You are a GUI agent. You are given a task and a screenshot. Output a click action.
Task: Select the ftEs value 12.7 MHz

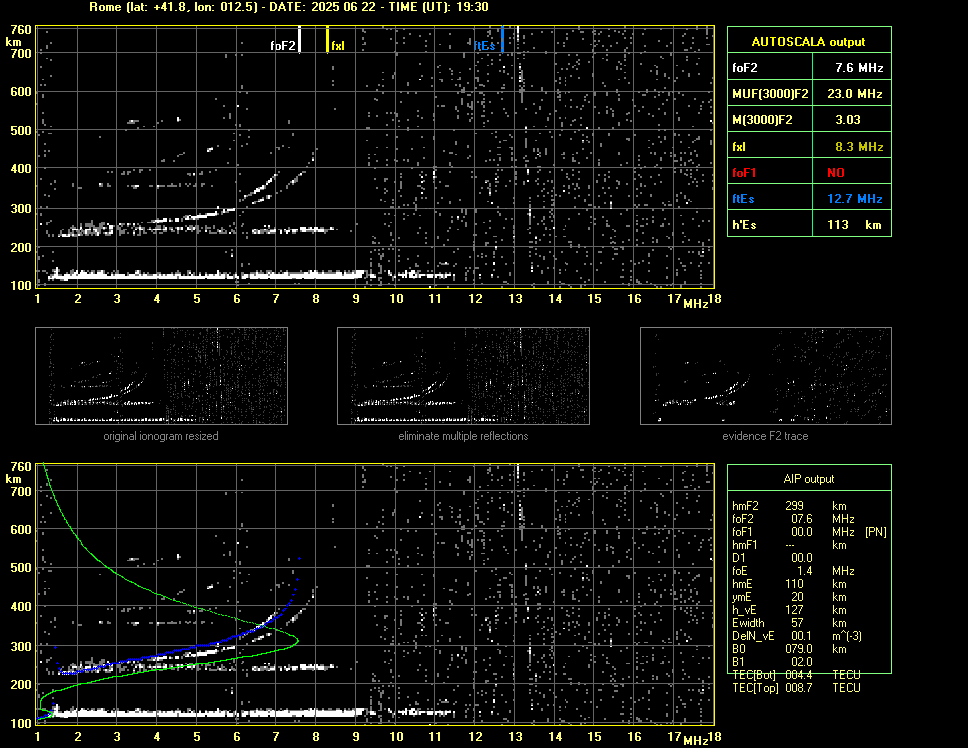[x=854, y=199]
